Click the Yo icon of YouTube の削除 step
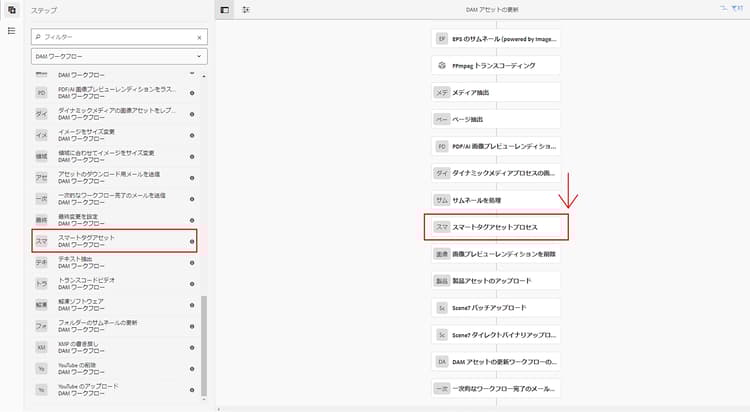This screenshot has width=750, height=412. tap(42, 368)
